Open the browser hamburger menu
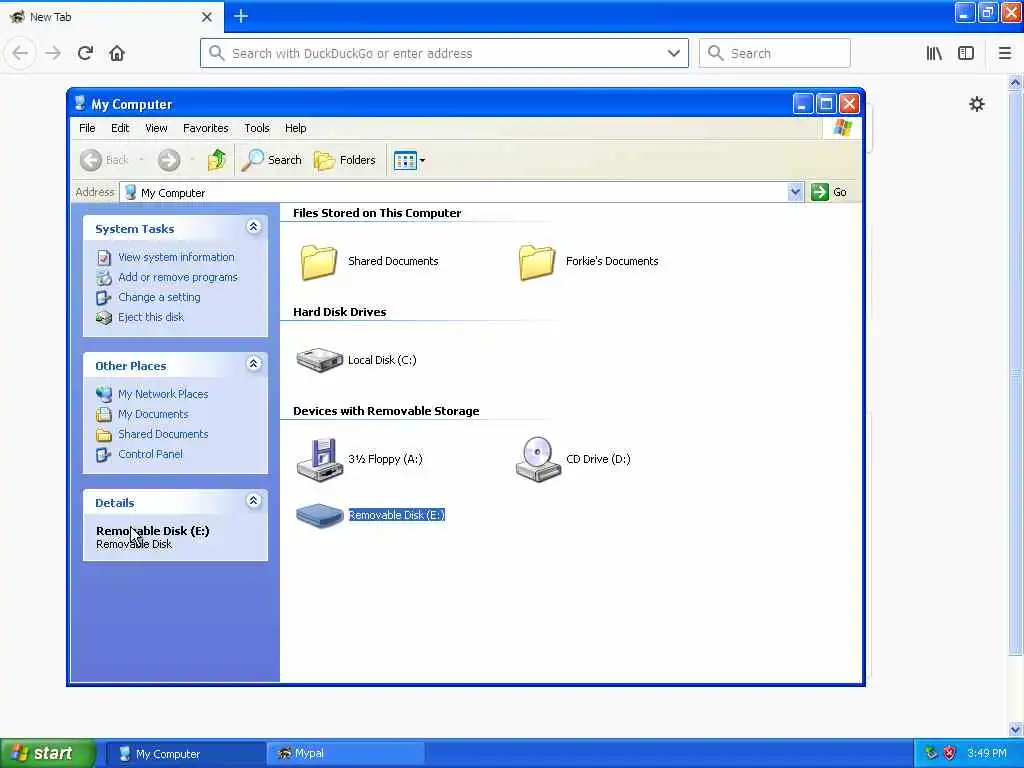The width and height of the screenshot is (1024, 768). (1005, 53)
